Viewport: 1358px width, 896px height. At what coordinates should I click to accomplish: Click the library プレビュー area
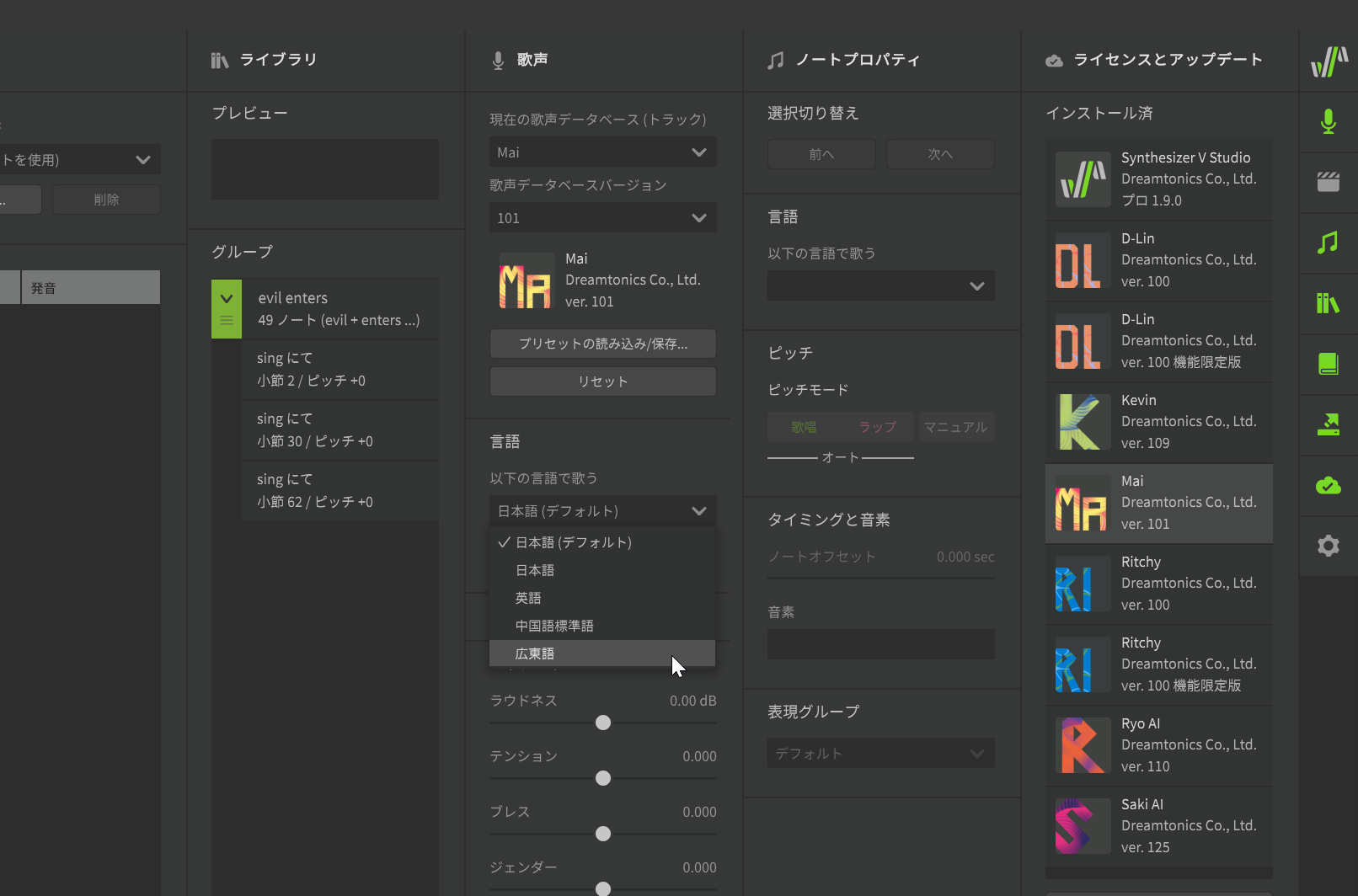click(325, 169)
